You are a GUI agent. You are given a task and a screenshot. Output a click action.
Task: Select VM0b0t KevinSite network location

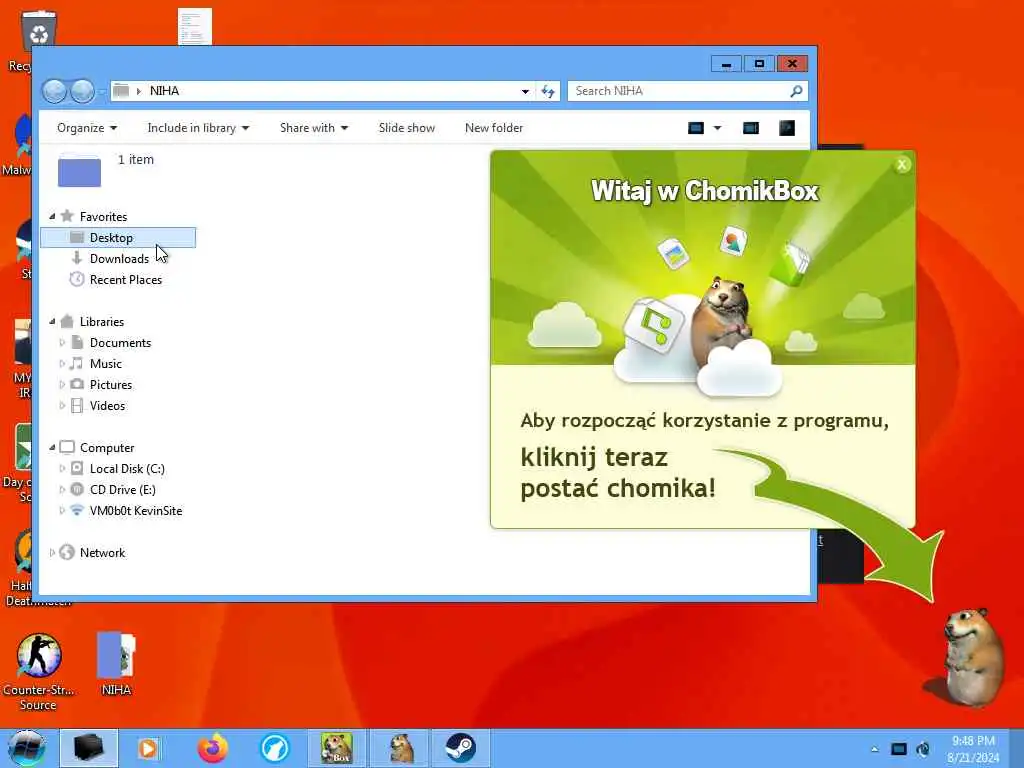click(x=136, y=511)
